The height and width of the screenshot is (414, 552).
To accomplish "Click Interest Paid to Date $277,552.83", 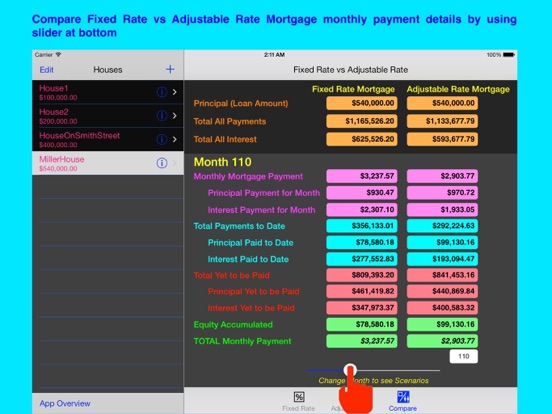I will point(362,259).
